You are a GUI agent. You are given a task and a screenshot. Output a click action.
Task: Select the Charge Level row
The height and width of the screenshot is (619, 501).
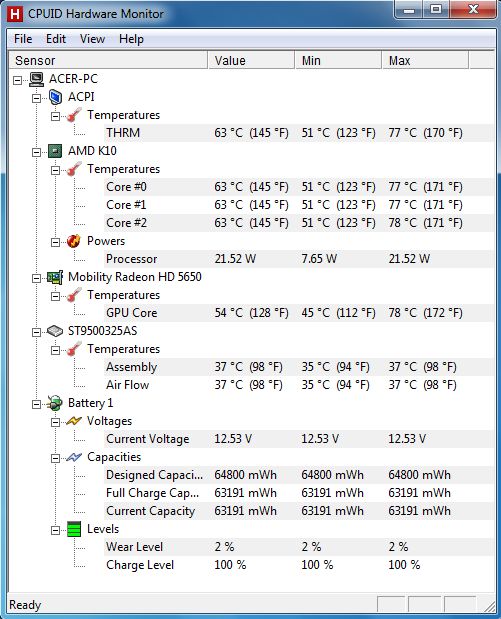tap(299, 565)
